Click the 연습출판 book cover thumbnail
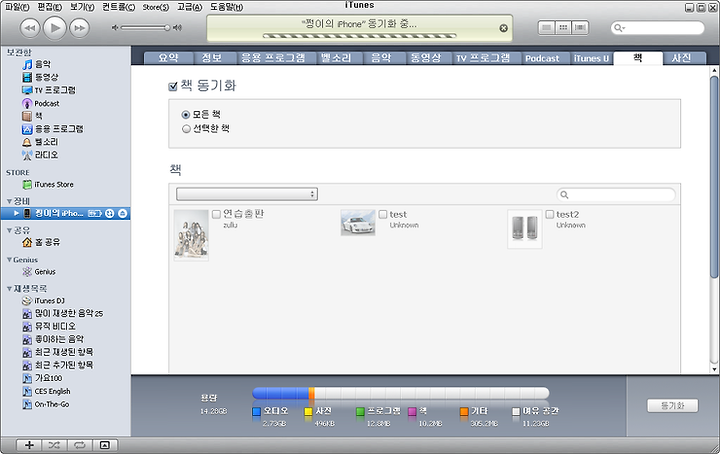The image size is (720, 454). coord(191,235)
